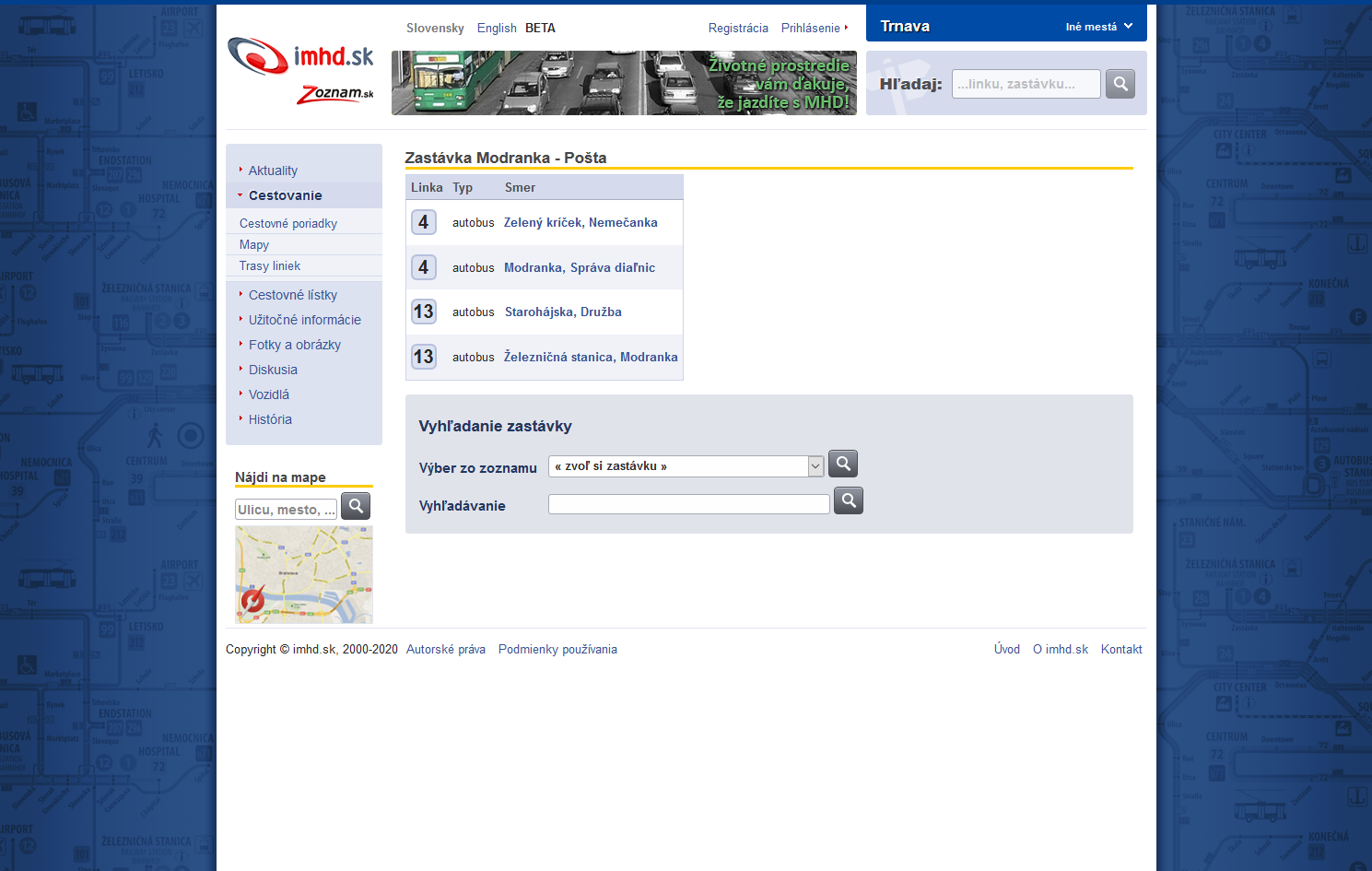Select Cestovné poriadky in the sidebar

pos(288,223)
